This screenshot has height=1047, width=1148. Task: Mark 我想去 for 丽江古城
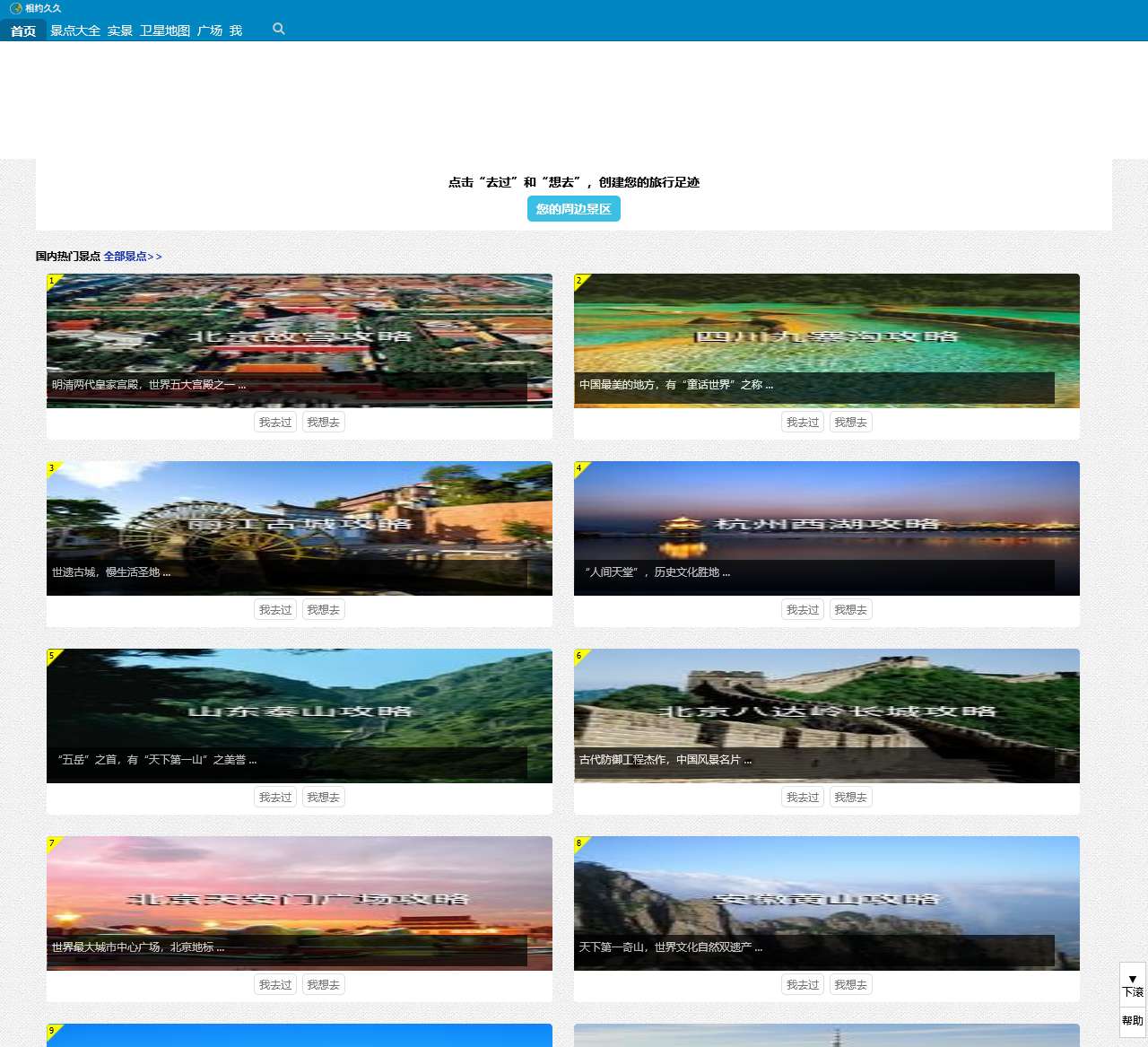[323, 610]
